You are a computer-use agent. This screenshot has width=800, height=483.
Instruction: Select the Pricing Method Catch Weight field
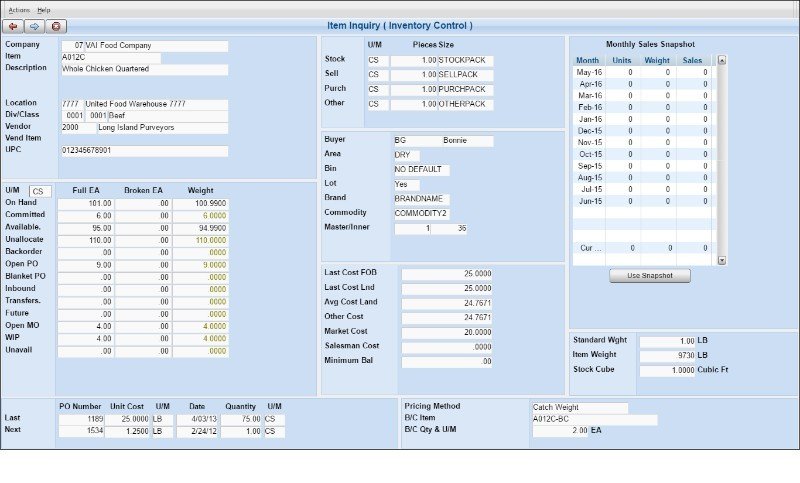(x=579, y=408)
